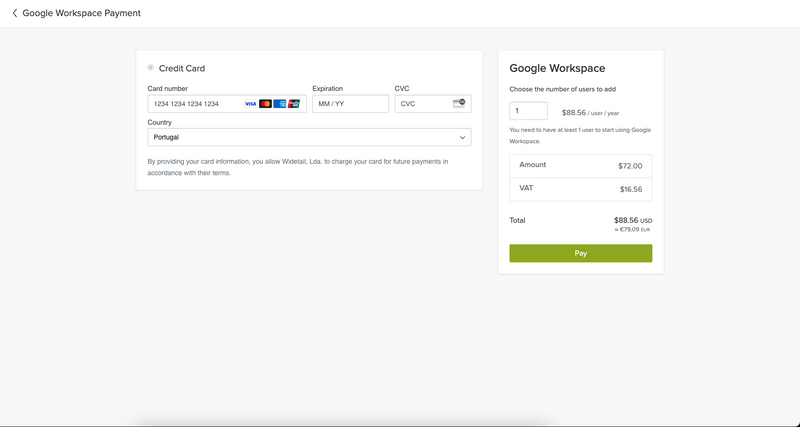
Task: Click the CVC card hint icon
Action: tap(459, 103)
